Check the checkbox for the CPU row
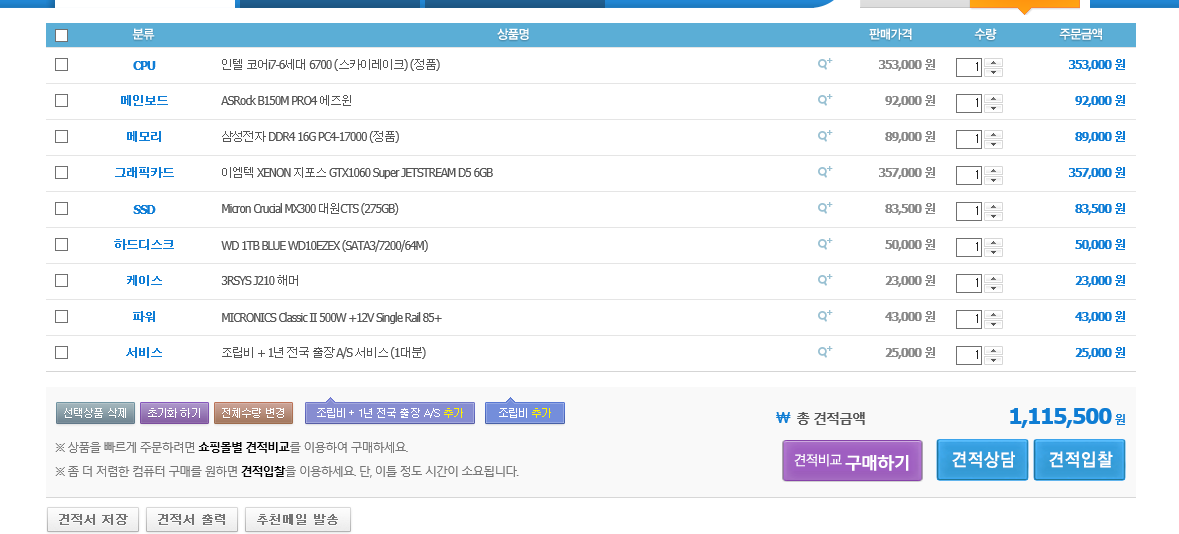The height and width of the screenshot is (534, 1179). (x=62, y=64)
